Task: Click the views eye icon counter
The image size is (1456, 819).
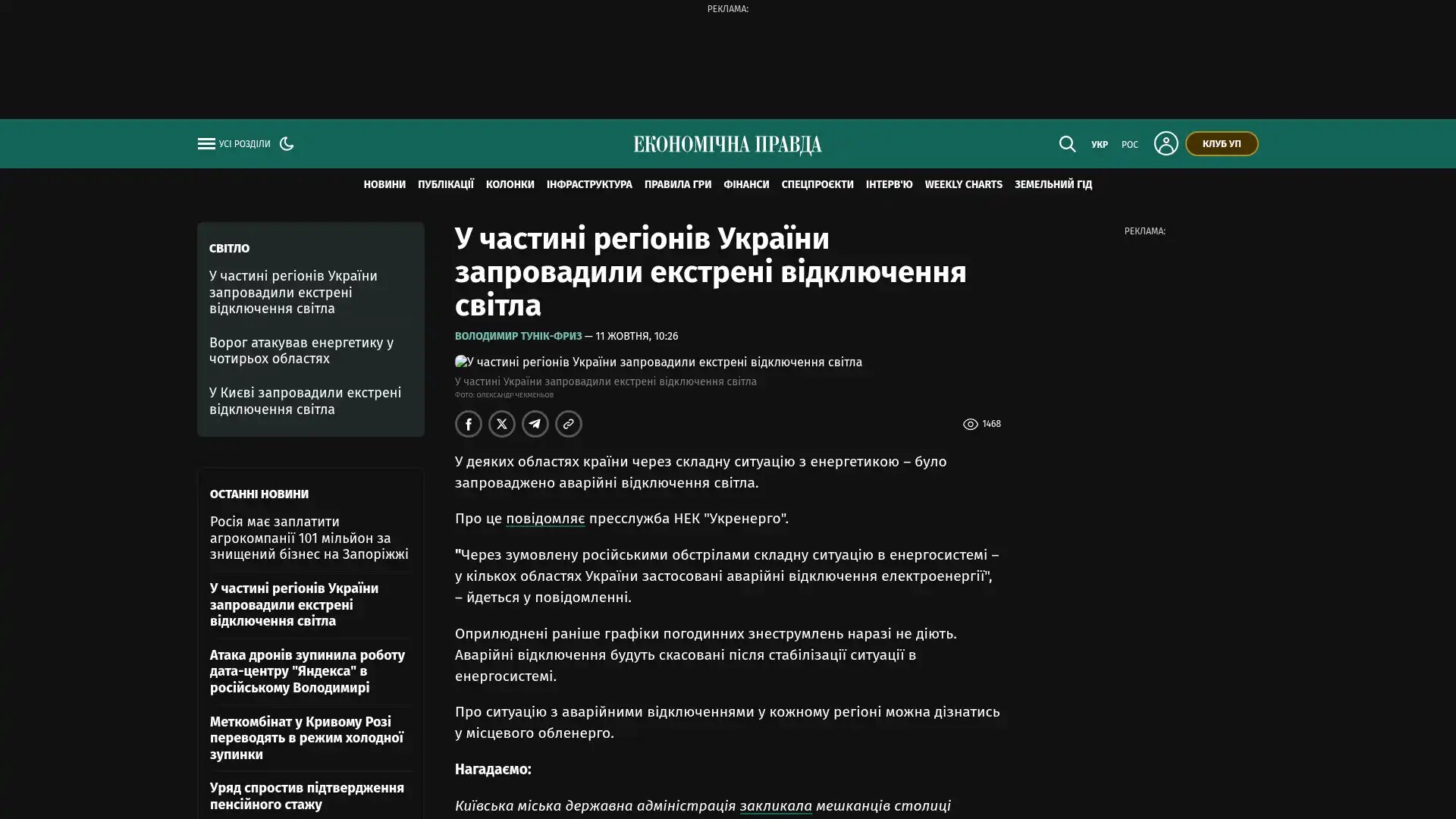Action: pyautogui.click(x=981, y=424)
